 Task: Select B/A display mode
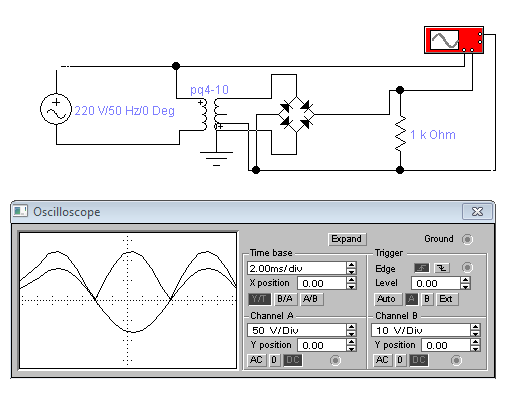coord(285,299)
